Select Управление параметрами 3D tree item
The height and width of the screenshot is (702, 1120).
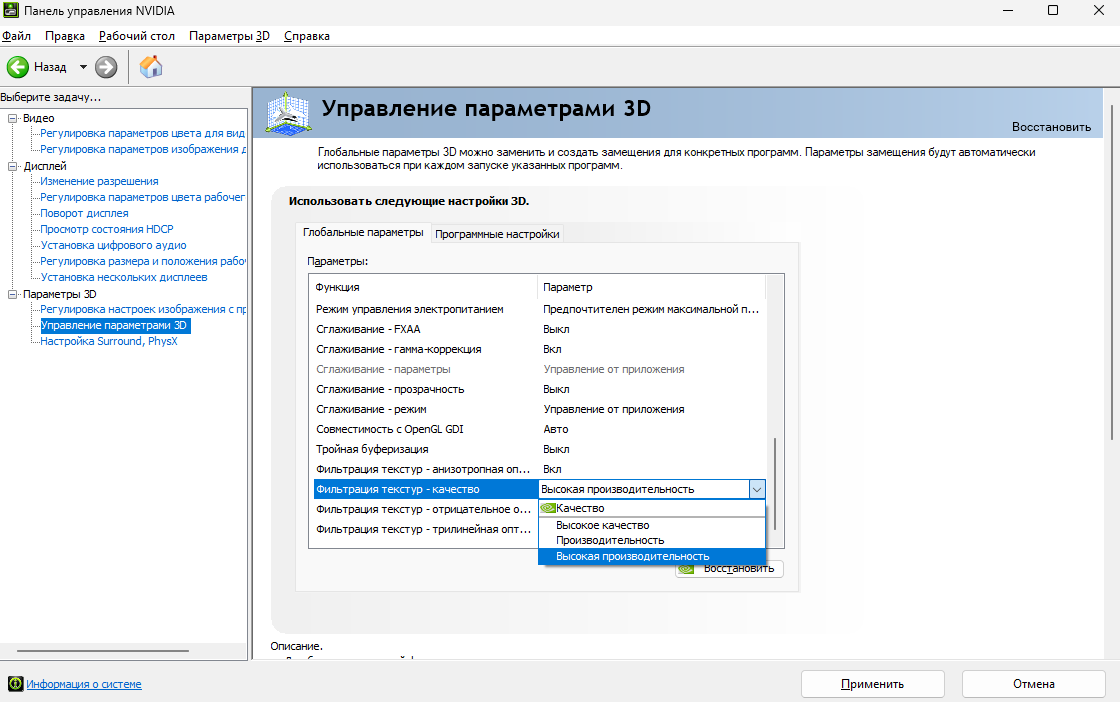(x=114, y=325)
